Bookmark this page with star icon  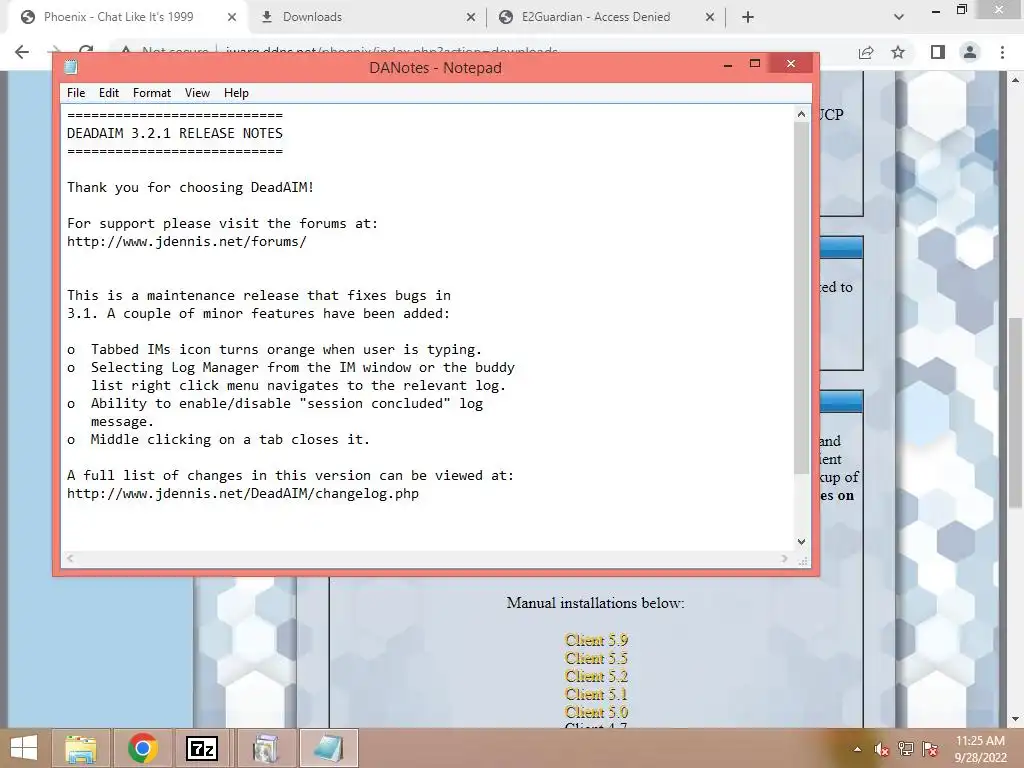pyautogui.click(x=899, y=52)
